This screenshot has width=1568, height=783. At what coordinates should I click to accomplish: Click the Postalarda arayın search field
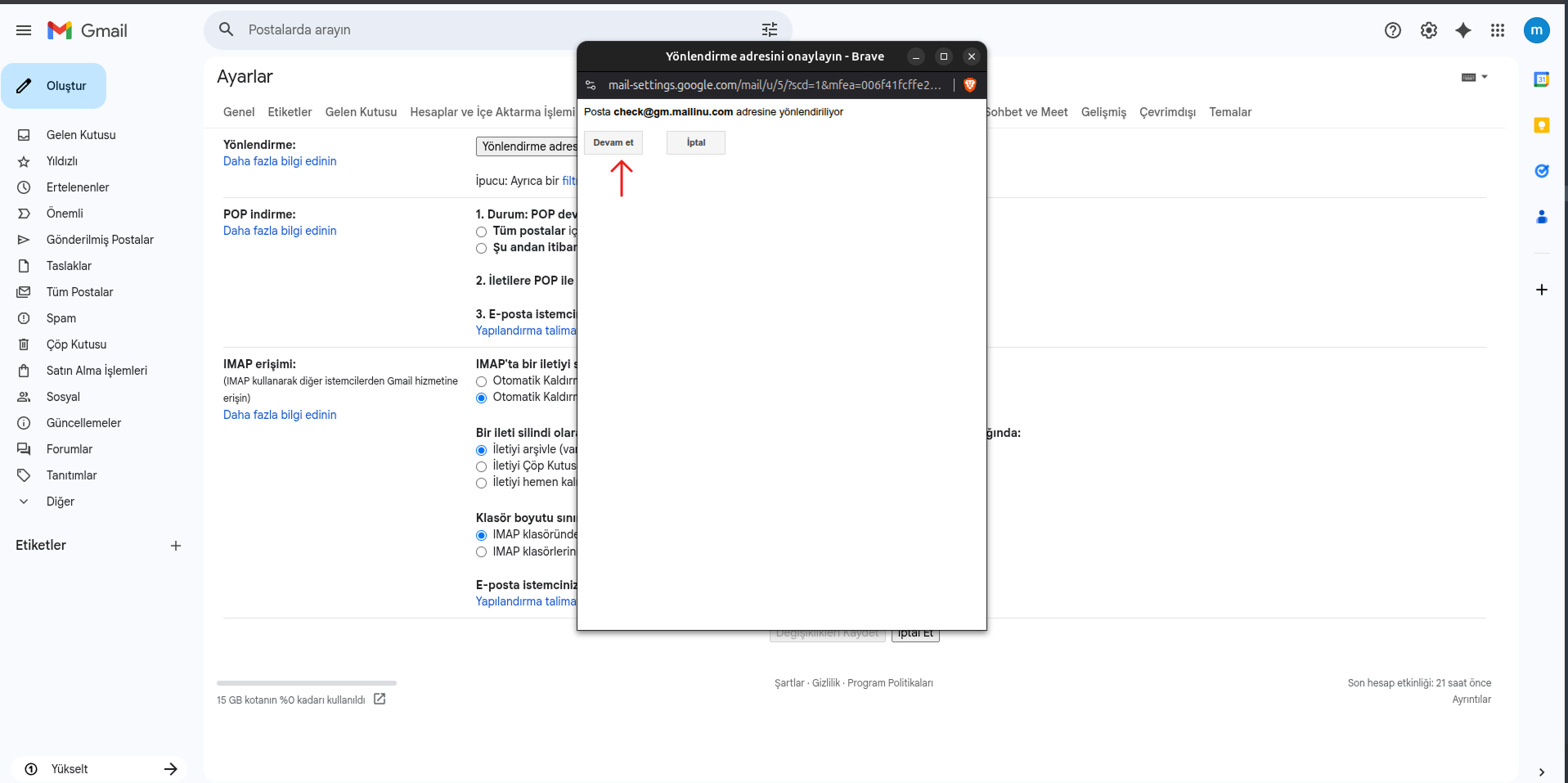tap(499, 29)
